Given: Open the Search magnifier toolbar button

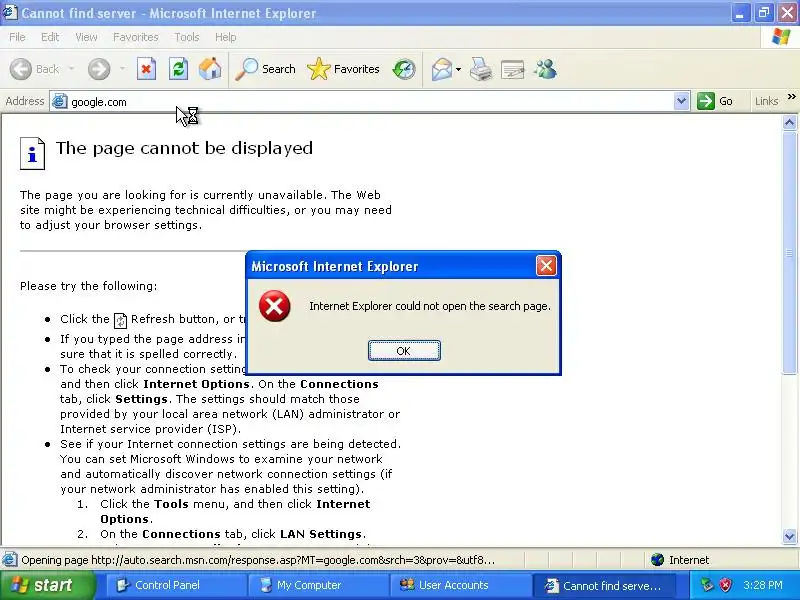Looking at the screenshot, I should (x=265, y=69).
